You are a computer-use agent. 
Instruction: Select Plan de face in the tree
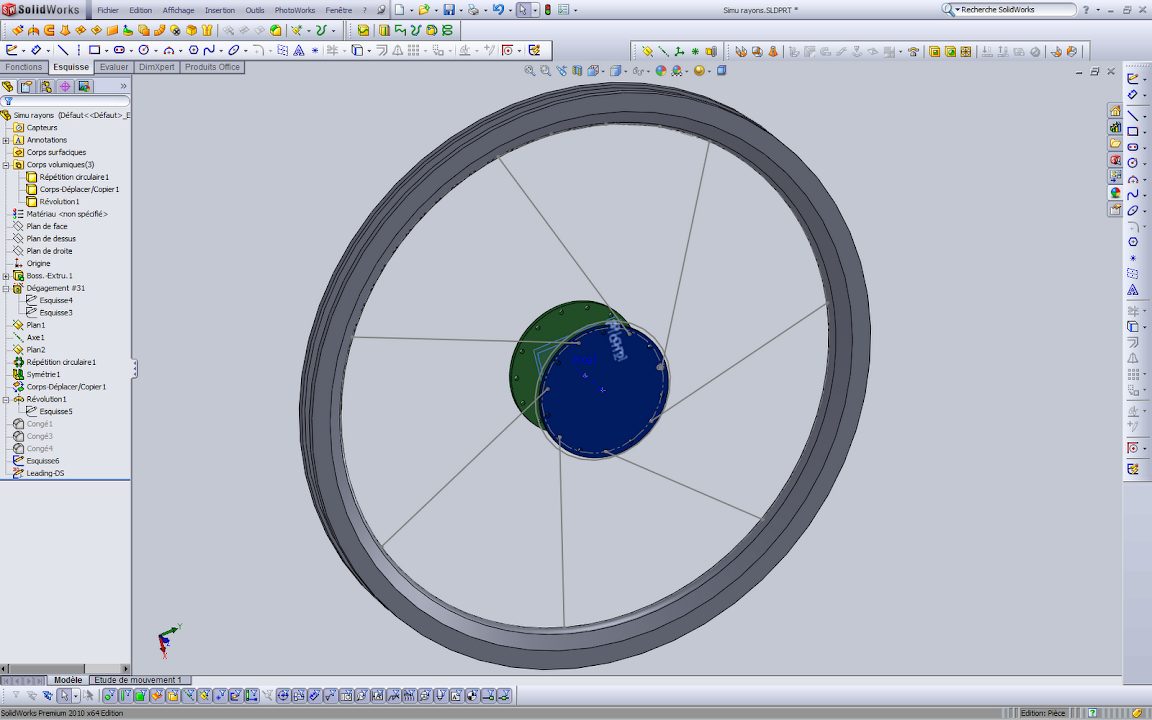(46, 226)
